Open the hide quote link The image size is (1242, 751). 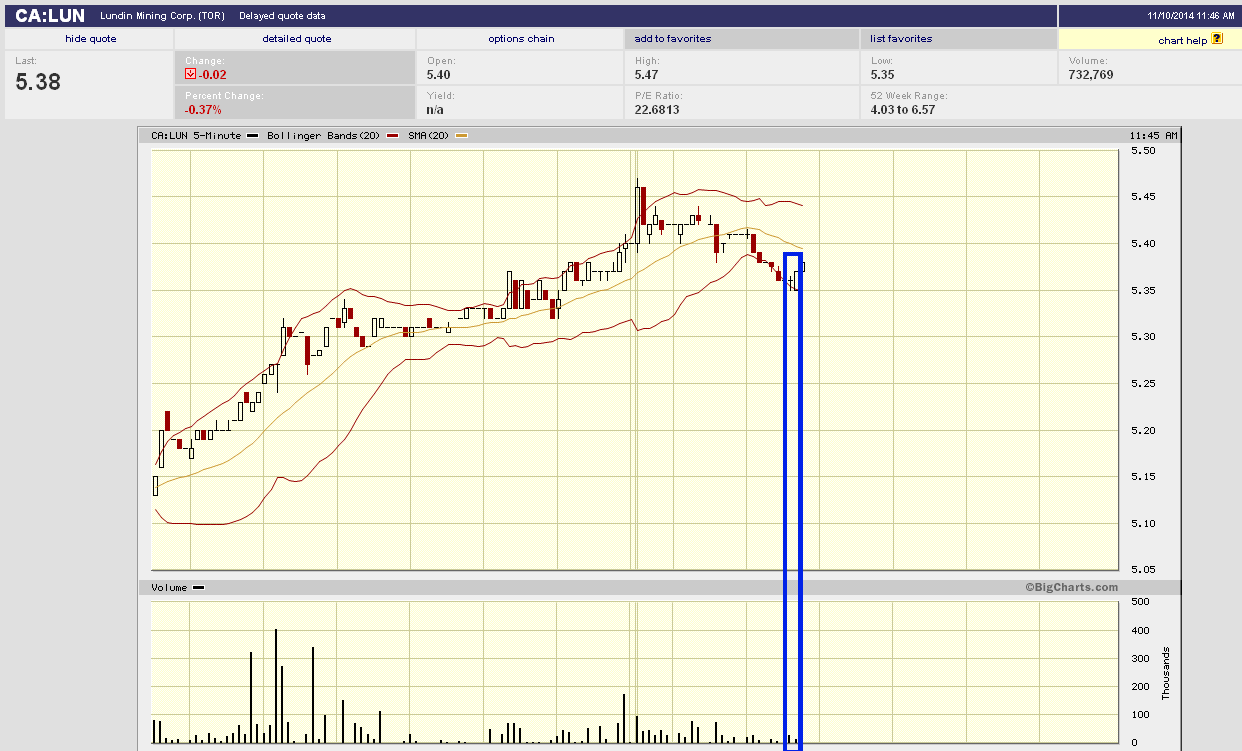[90, 39]
